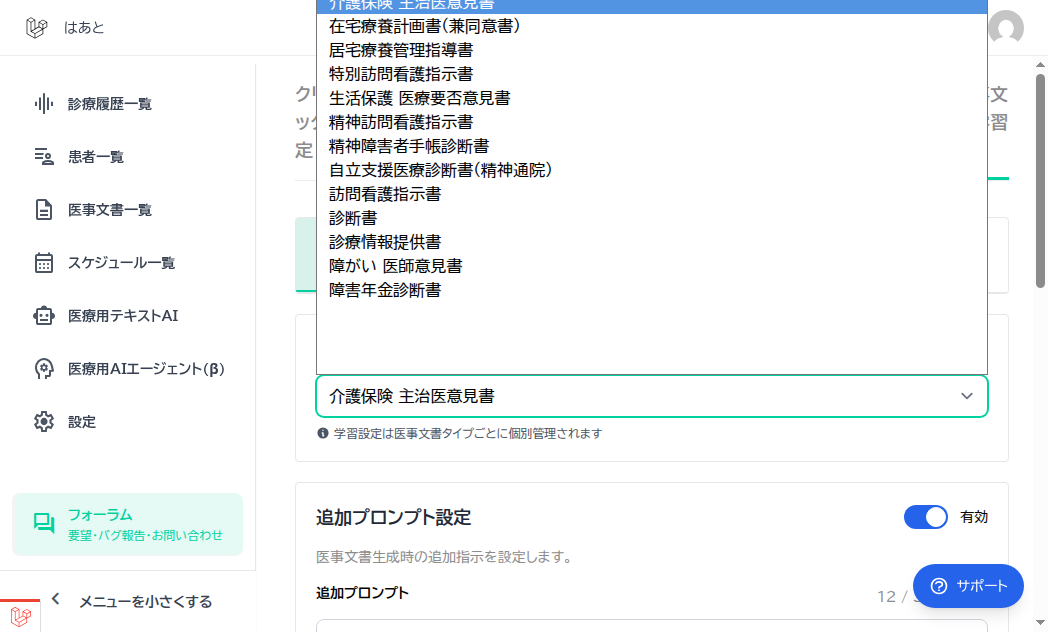Click the サポート button
This screenshot has width=1048, height=632.
point(968,586)
